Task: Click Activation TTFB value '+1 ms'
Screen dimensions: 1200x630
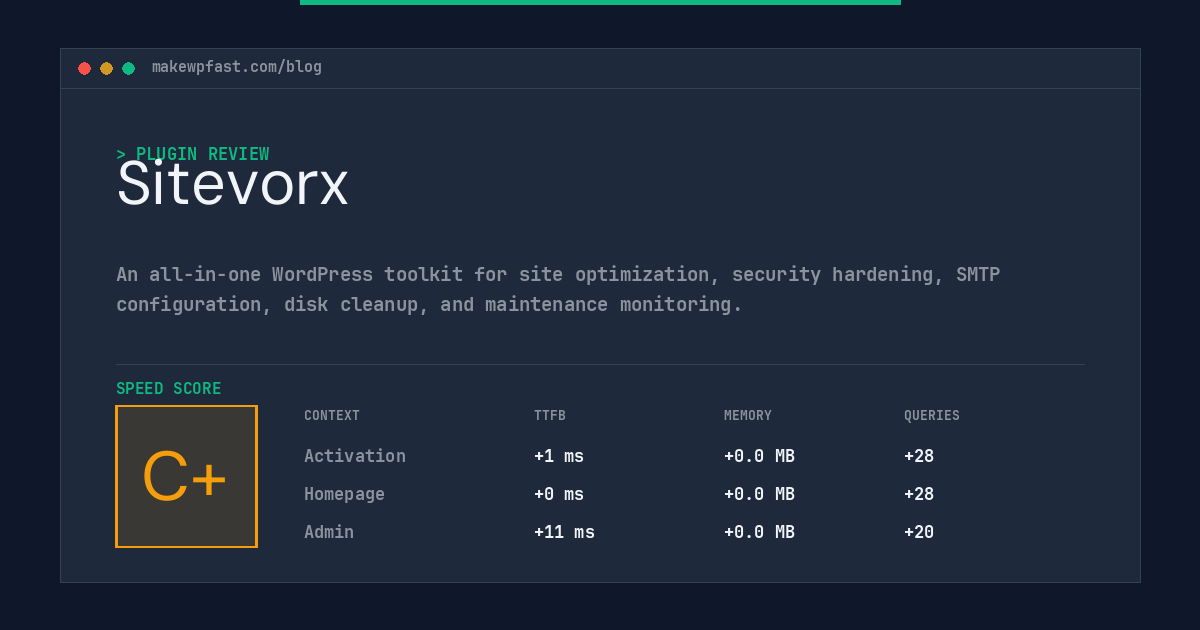Action: [x=559, y=456]
